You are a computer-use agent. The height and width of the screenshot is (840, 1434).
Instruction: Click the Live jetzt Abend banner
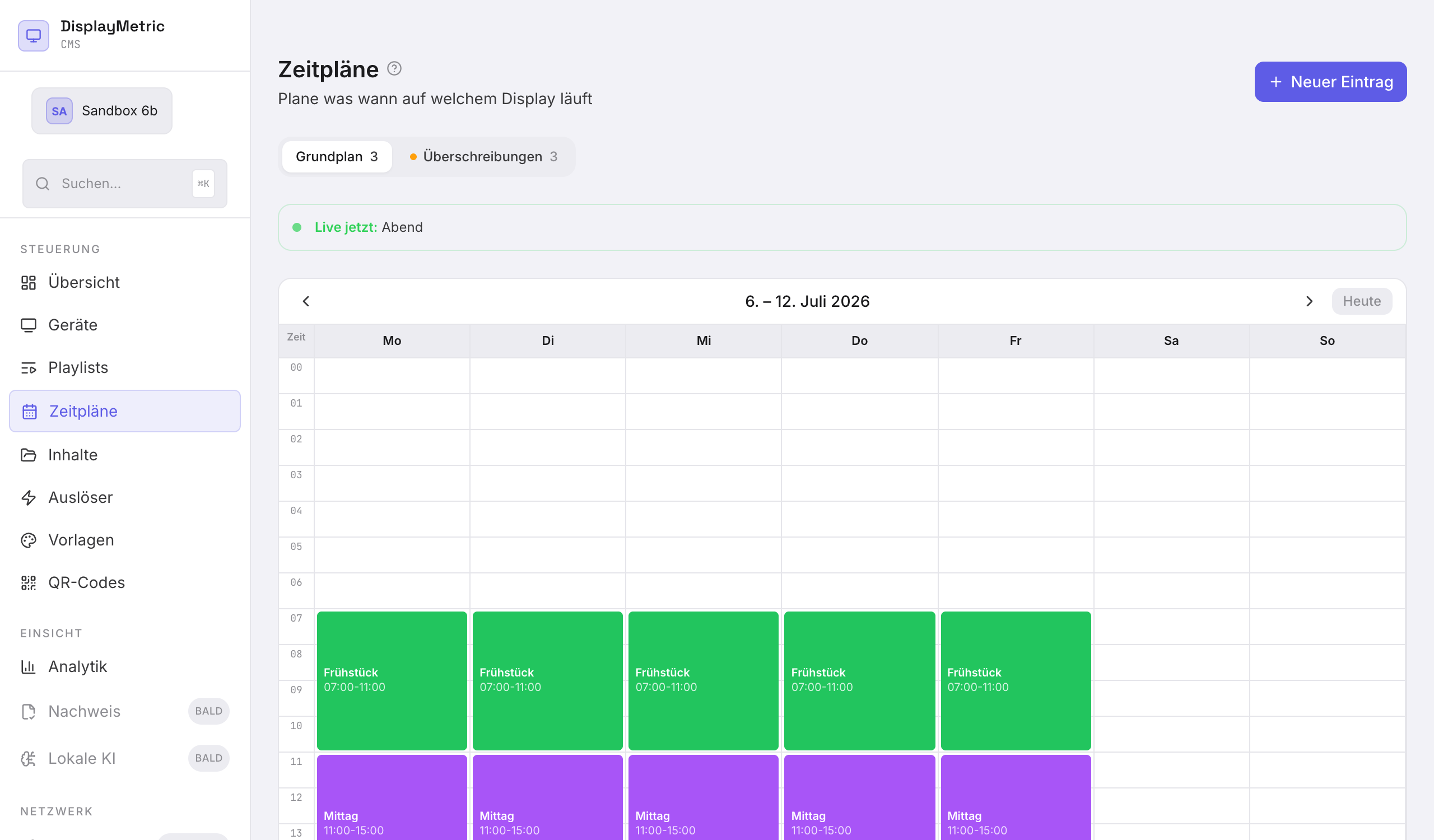pyautogui.click(x=842, y=227)
